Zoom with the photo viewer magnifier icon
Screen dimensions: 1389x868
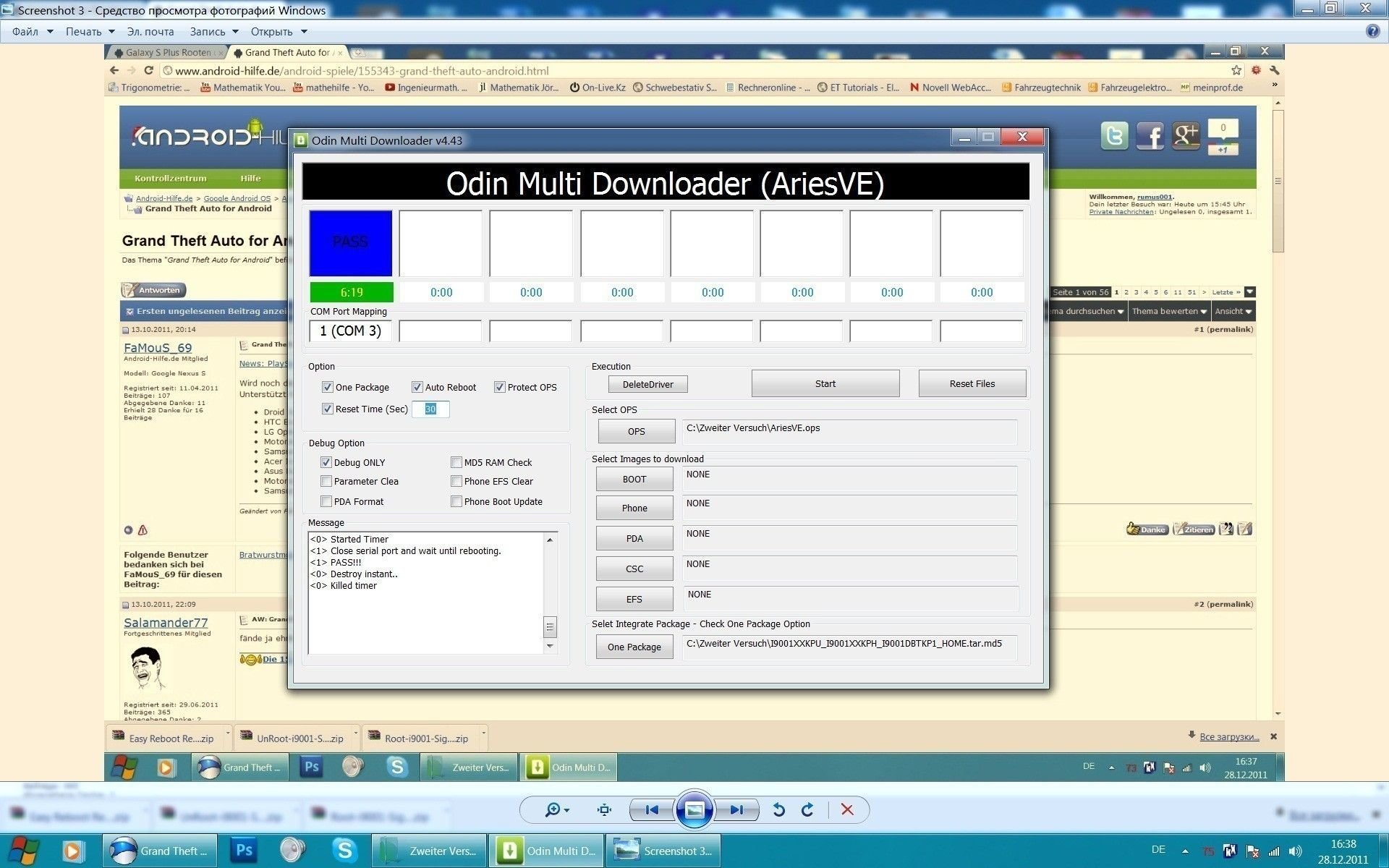pos(556,810)
